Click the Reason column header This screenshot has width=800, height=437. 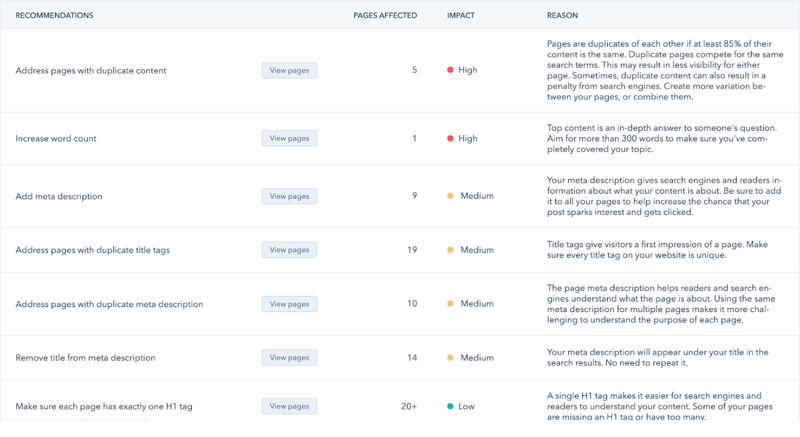pos(562,15)
